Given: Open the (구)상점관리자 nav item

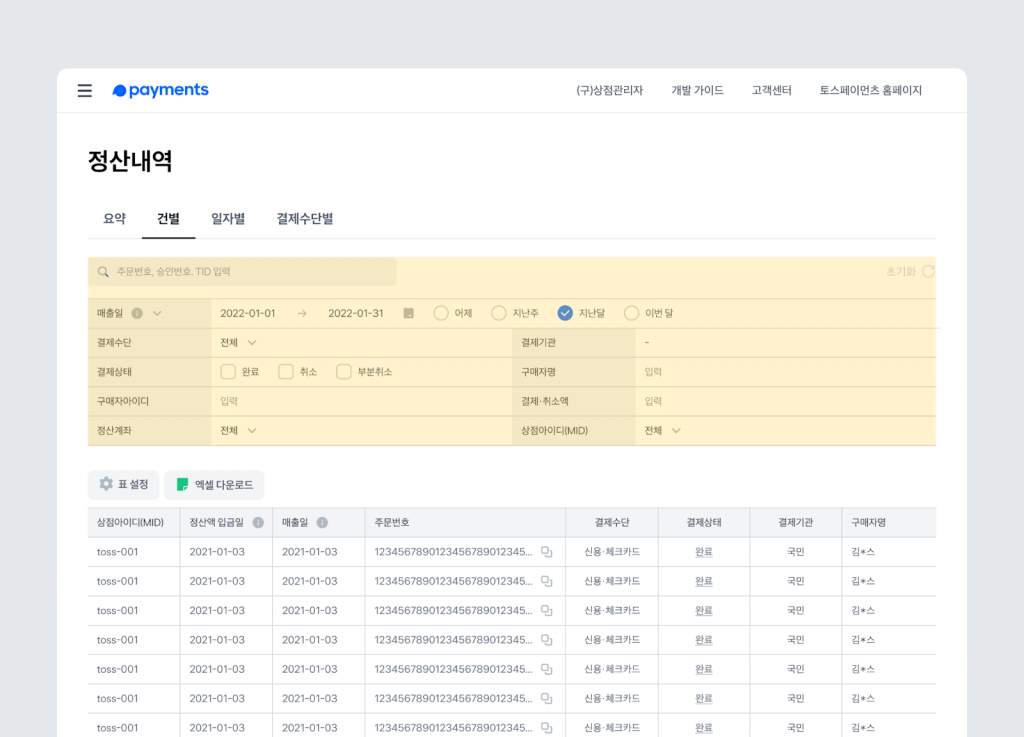Looking at the screenshot, I should click(609, 91).
